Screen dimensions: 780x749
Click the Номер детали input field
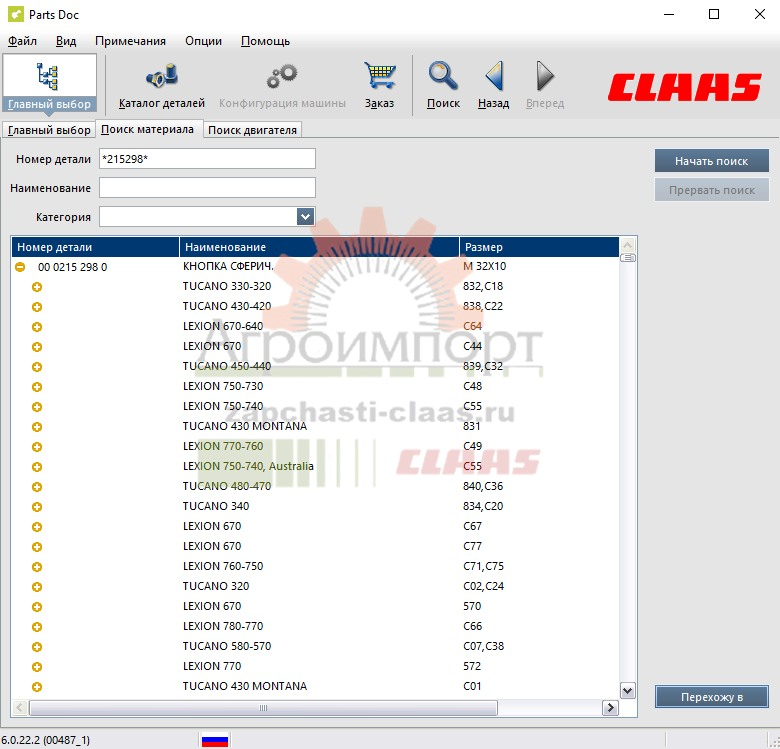click(207, 159)
